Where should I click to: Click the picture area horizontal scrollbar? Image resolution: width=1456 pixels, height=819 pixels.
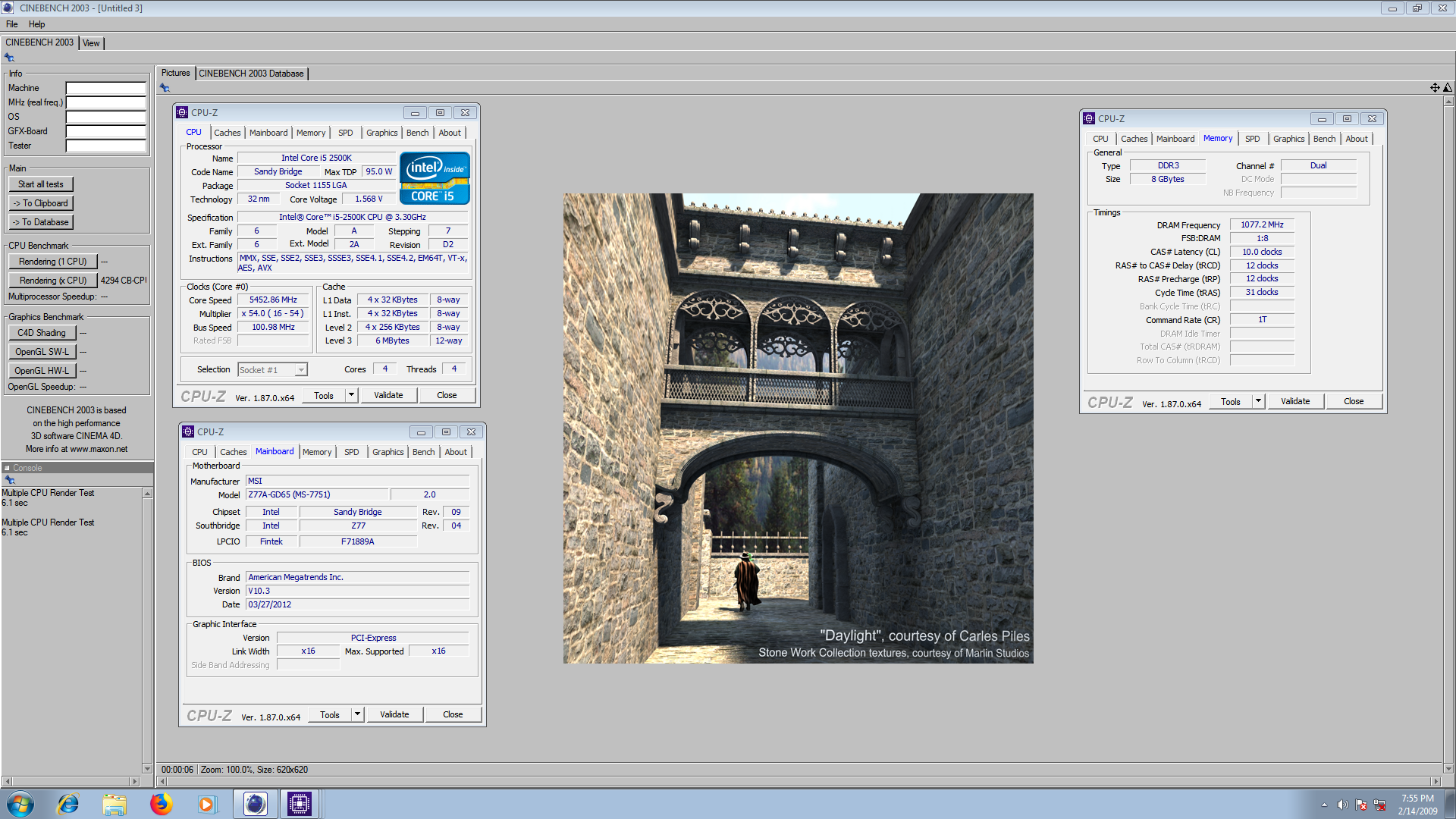tap(799, 781)
